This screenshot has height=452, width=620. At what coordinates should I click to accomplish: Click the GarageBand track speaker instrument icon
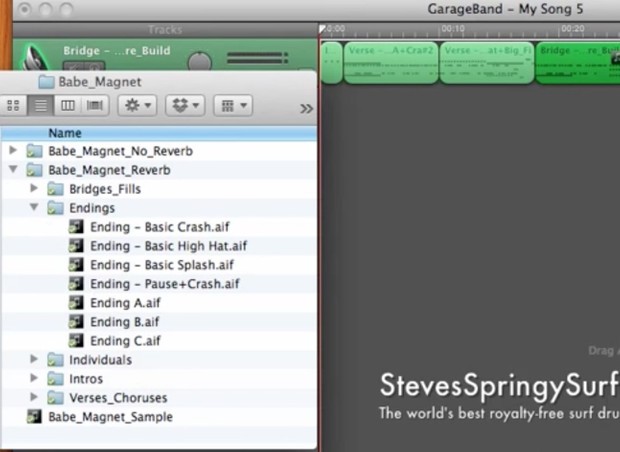tap(35, 59)
